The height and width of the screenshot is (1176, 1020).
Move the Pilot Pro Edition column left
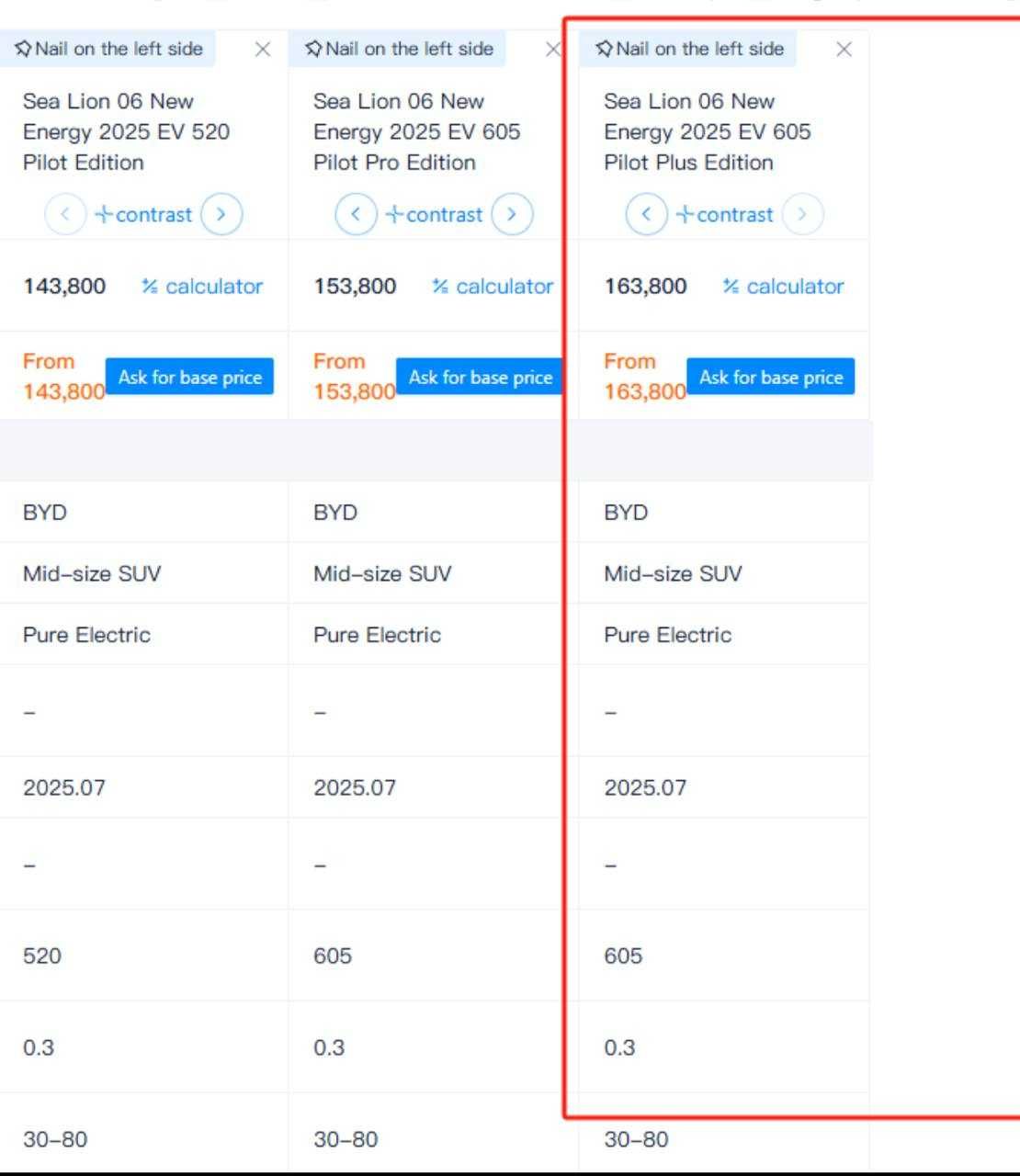(356, 215)
